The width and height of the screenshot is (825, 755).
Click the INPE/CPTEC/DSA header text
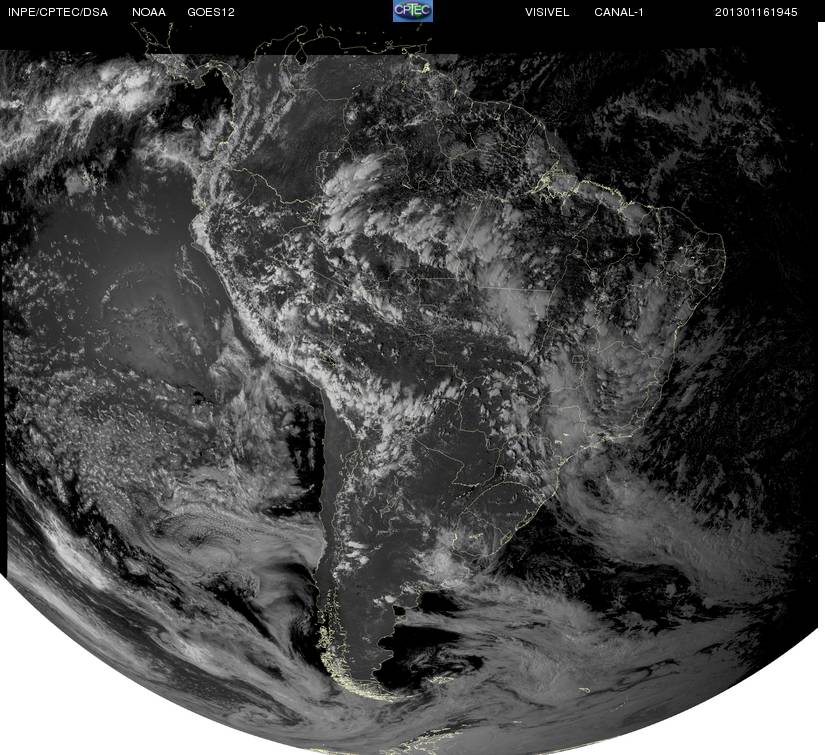pyautogui.click(x=58, y=13)
